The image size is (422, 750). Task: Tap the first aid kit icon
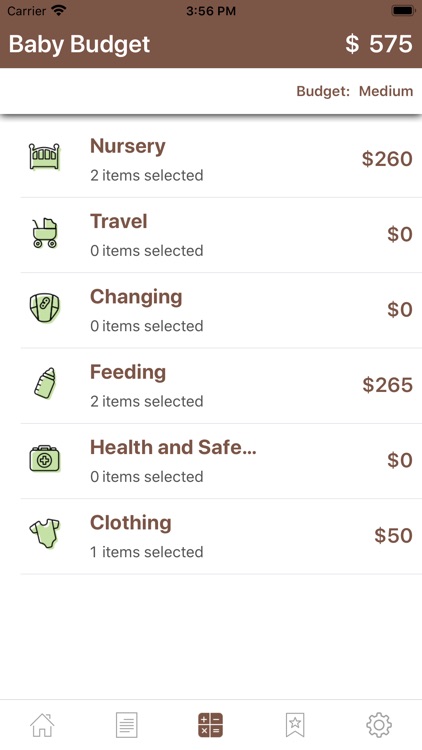44,459
